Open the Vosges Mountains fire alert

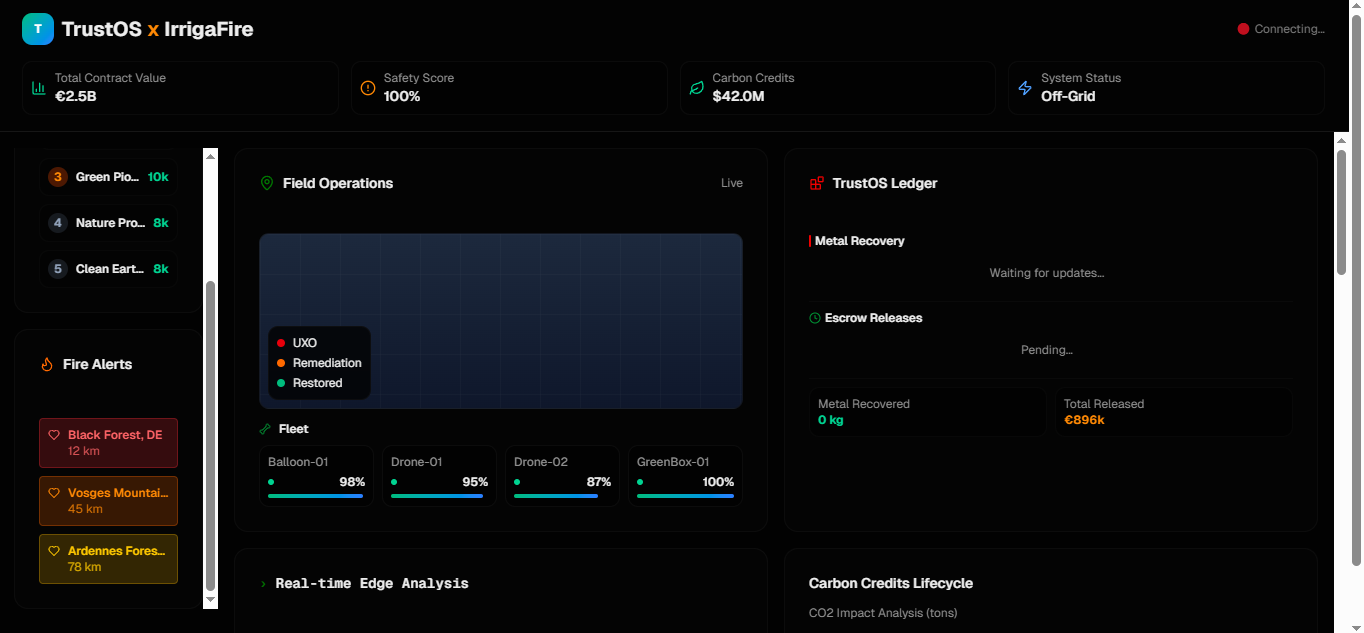pos(108,501)
